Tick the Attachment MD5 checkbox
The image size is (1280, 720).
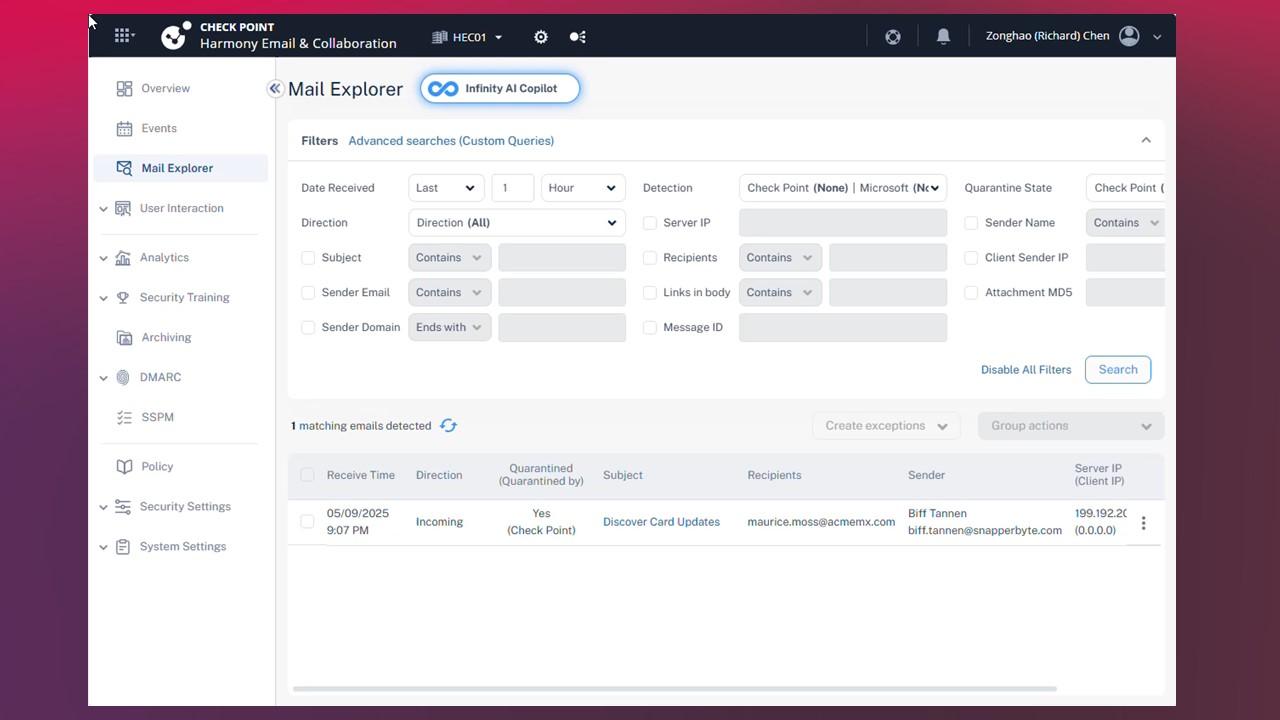point(971,293)
